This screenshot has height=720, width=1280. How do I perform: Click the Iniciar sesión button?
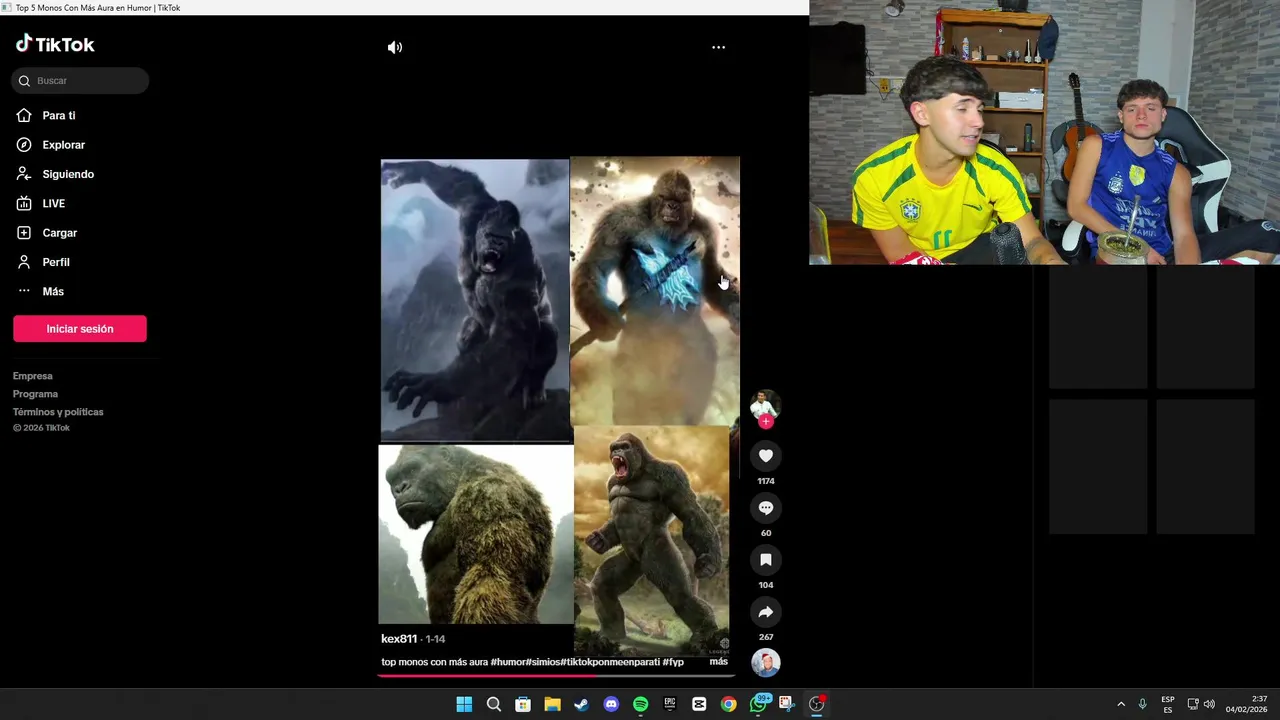80,329
